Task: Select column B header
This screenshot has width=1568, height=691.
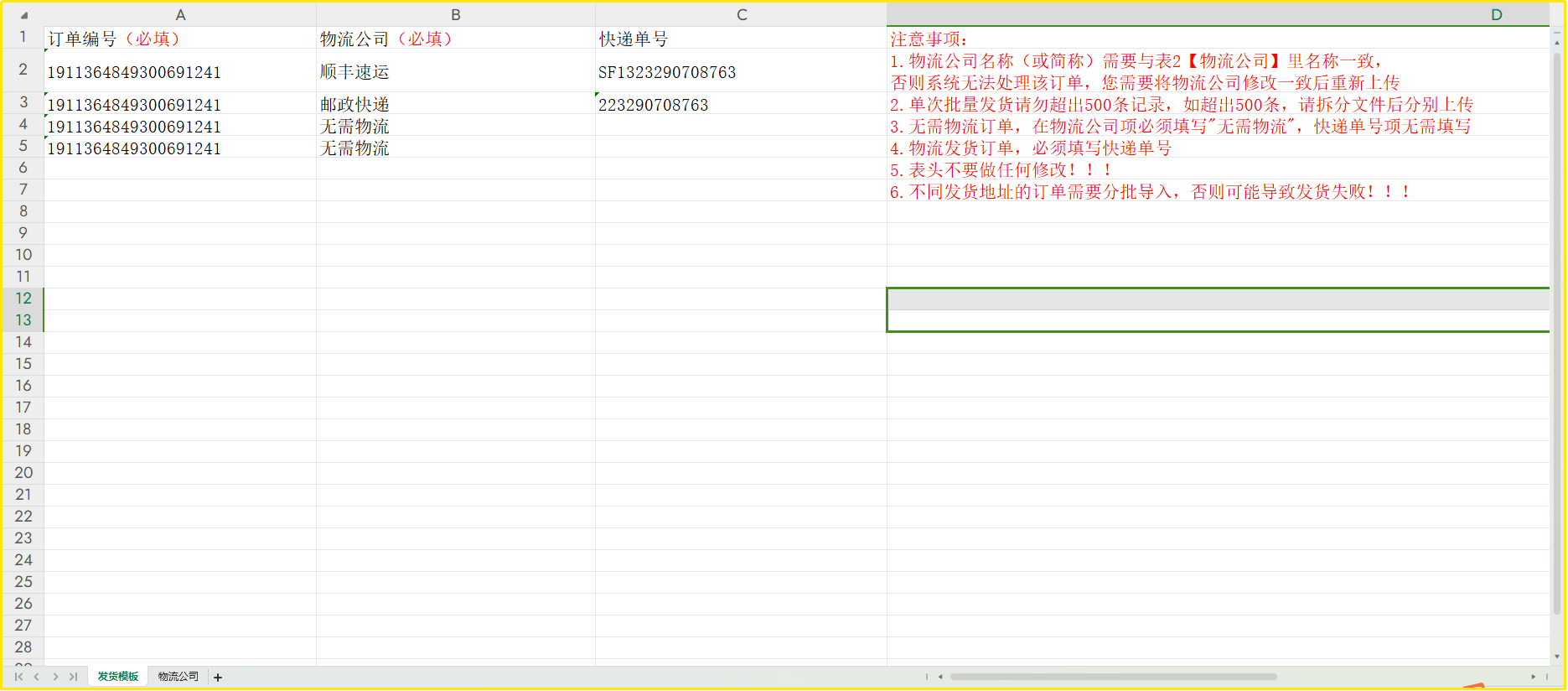Action: 456,15
